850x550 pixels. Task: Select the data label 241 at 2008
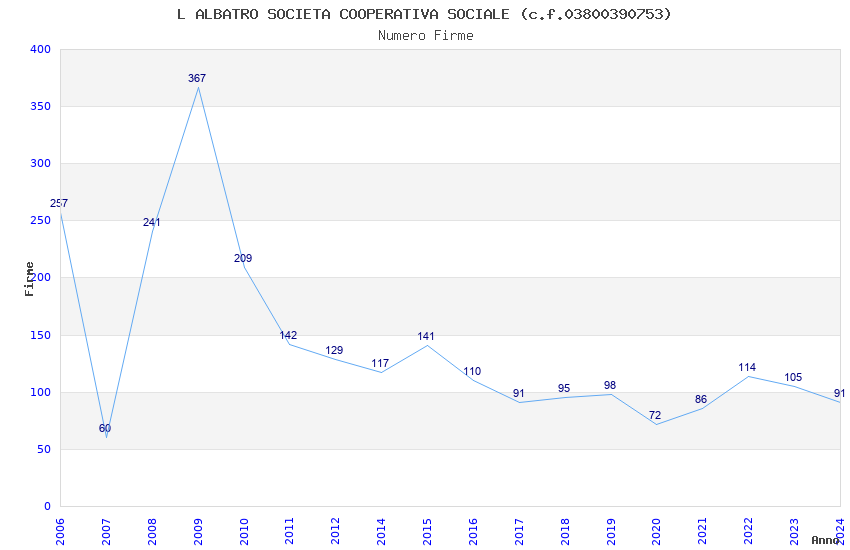point(151,222)
